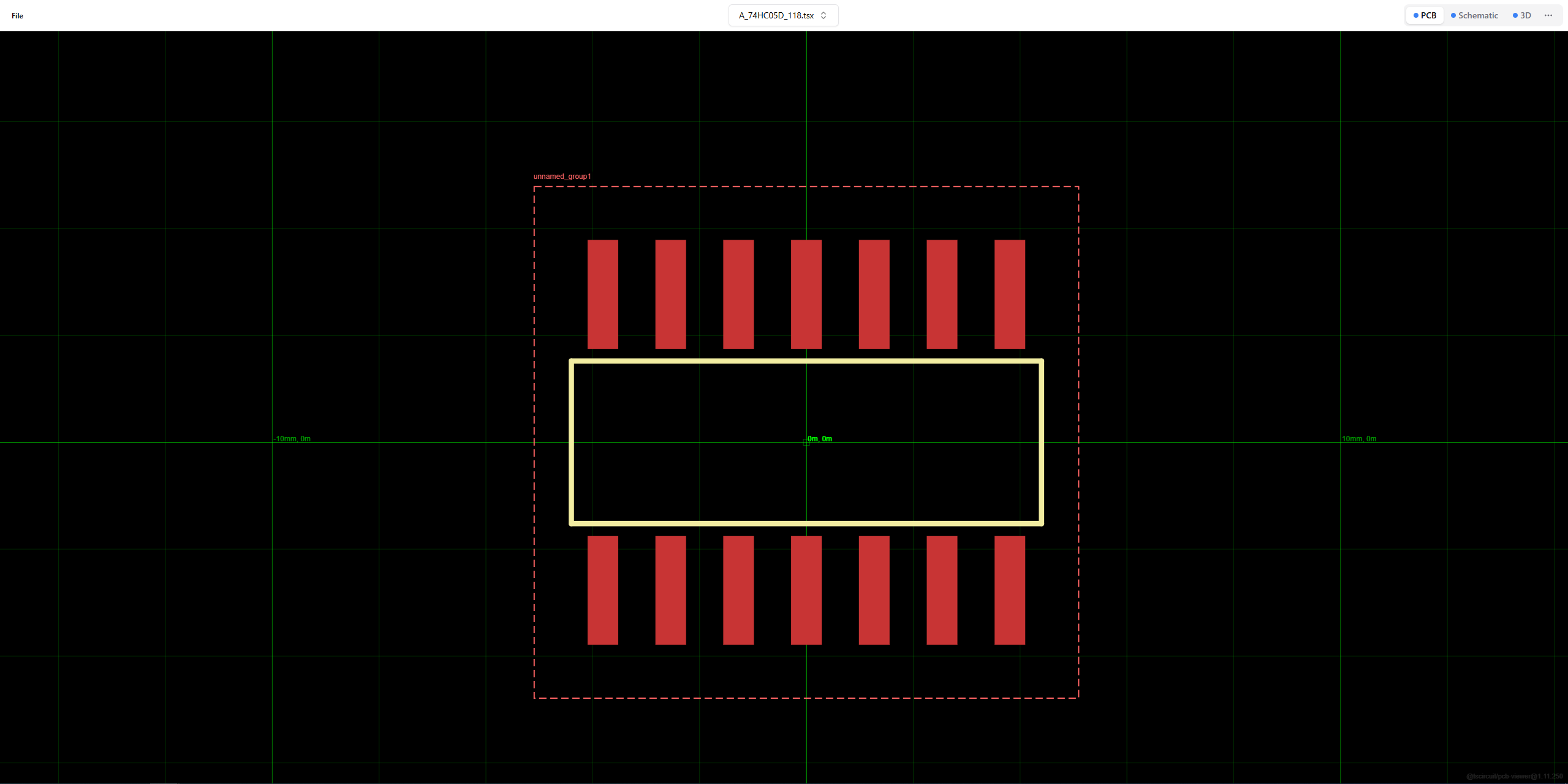The image size is (1568, 784).
Task: Select the bottom-left red SMT pad
Action: 602,590
